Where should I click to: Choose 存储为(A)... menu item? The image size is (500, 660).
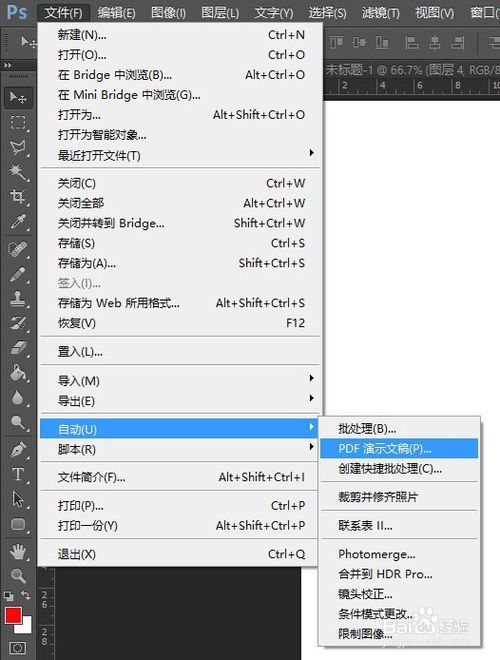click(x=179, y=263)
